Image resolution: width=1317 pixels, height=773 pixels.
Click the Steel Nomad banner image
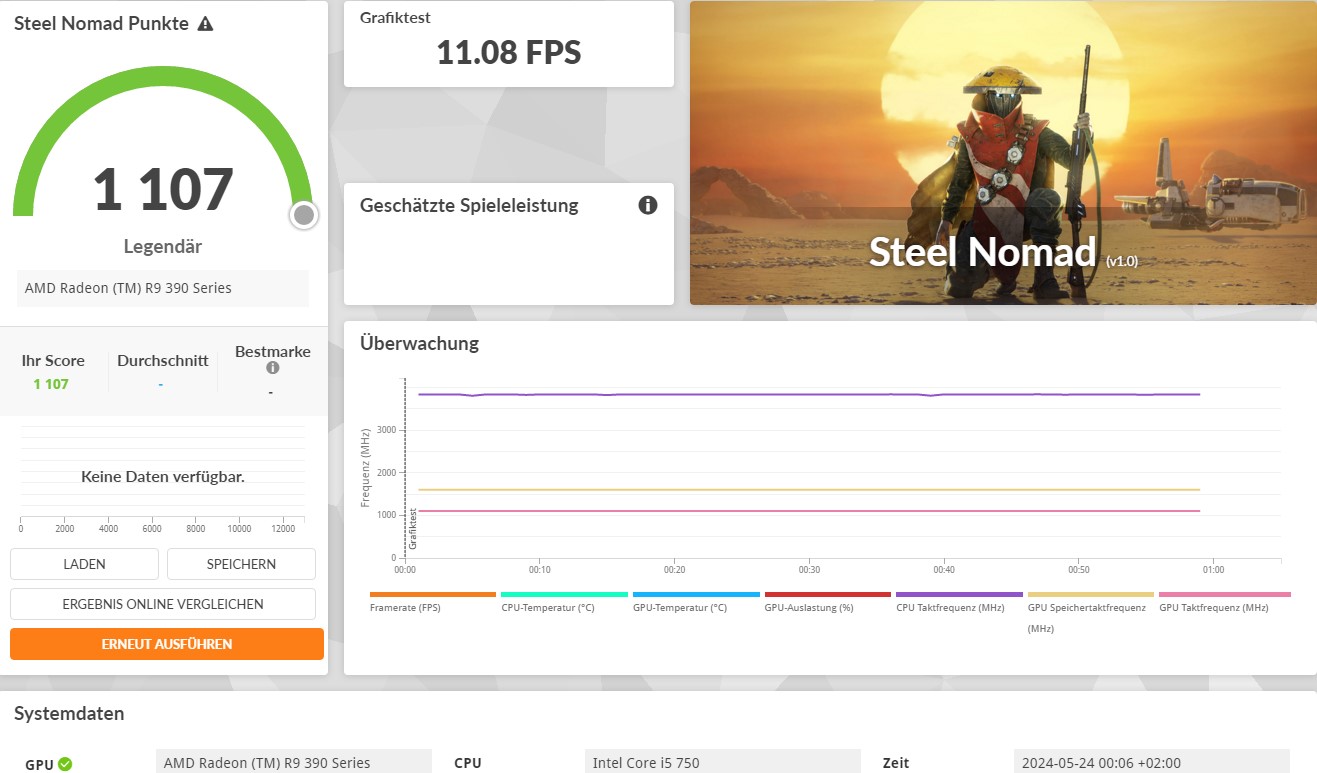(x=1003, y=153)
